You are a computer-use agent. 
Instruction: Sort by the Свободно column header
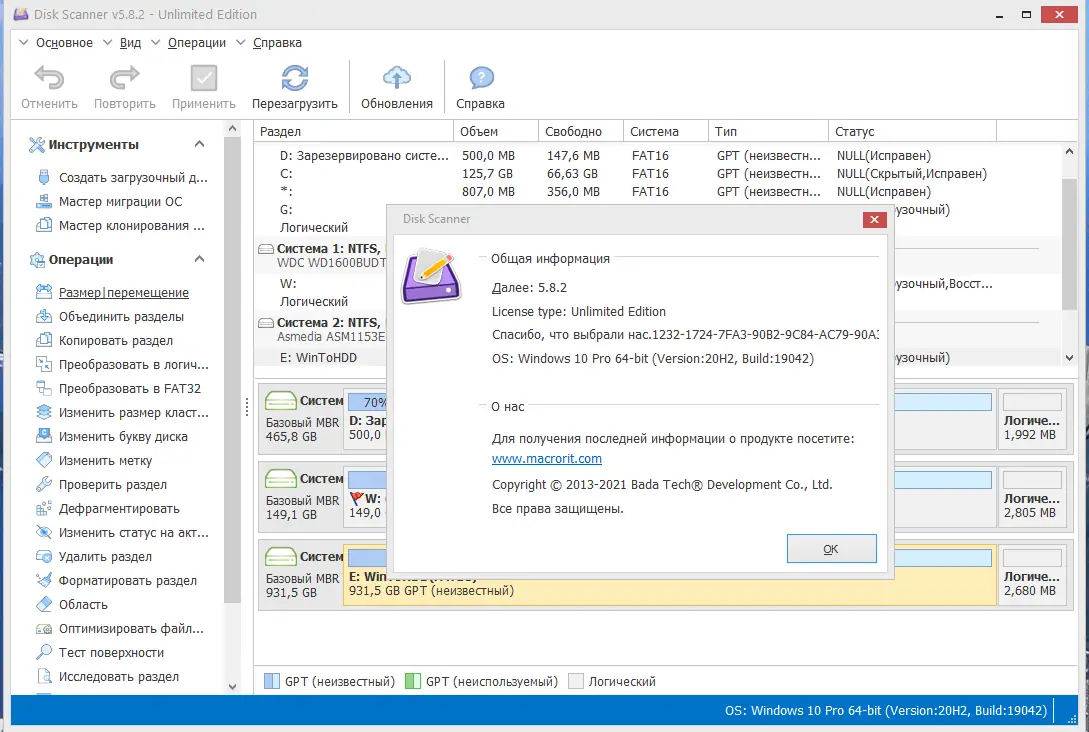[581, 131]
